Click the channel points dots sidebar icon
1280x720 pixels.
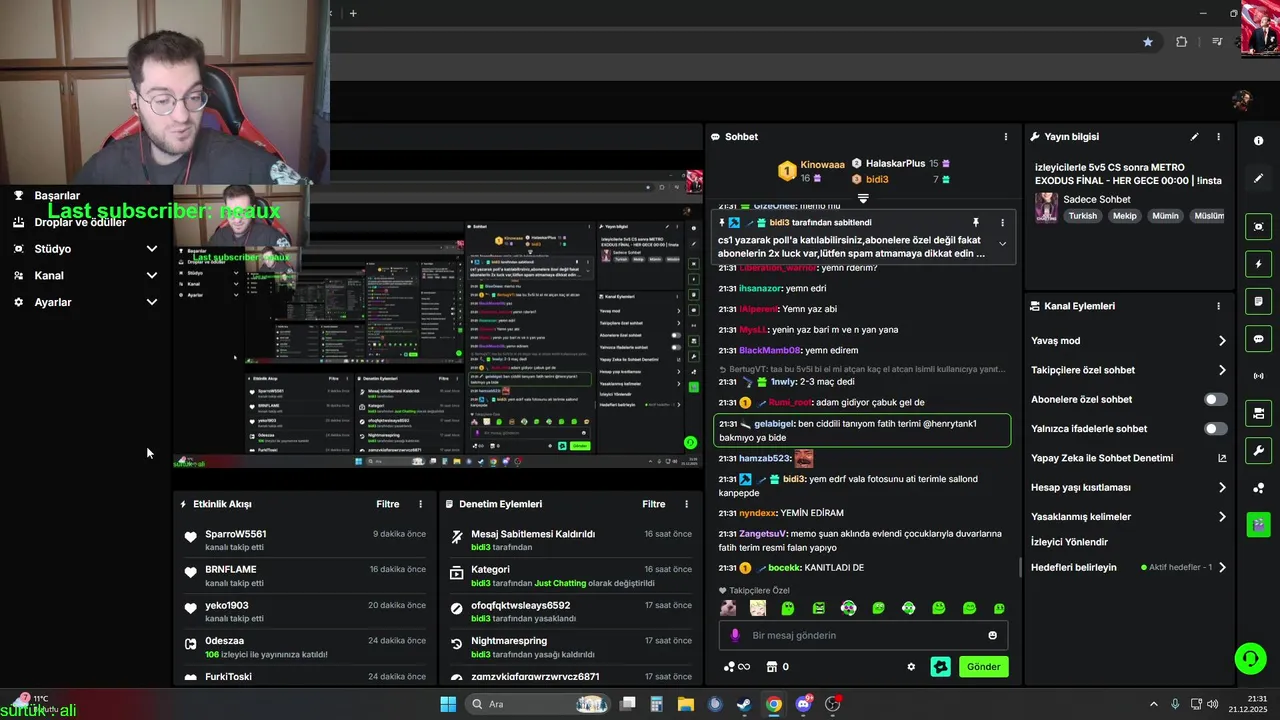point(1258,488)
